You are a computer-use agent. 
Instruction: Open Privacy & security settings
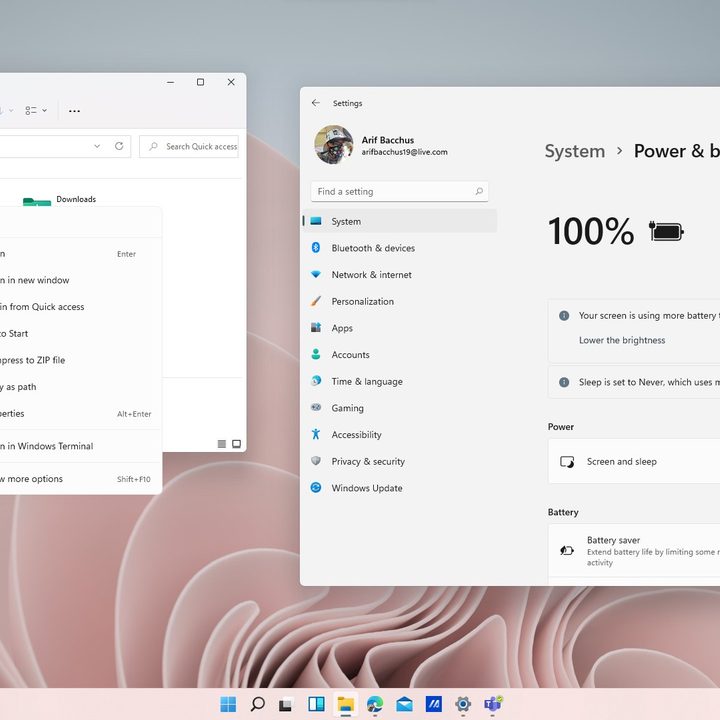399,461
